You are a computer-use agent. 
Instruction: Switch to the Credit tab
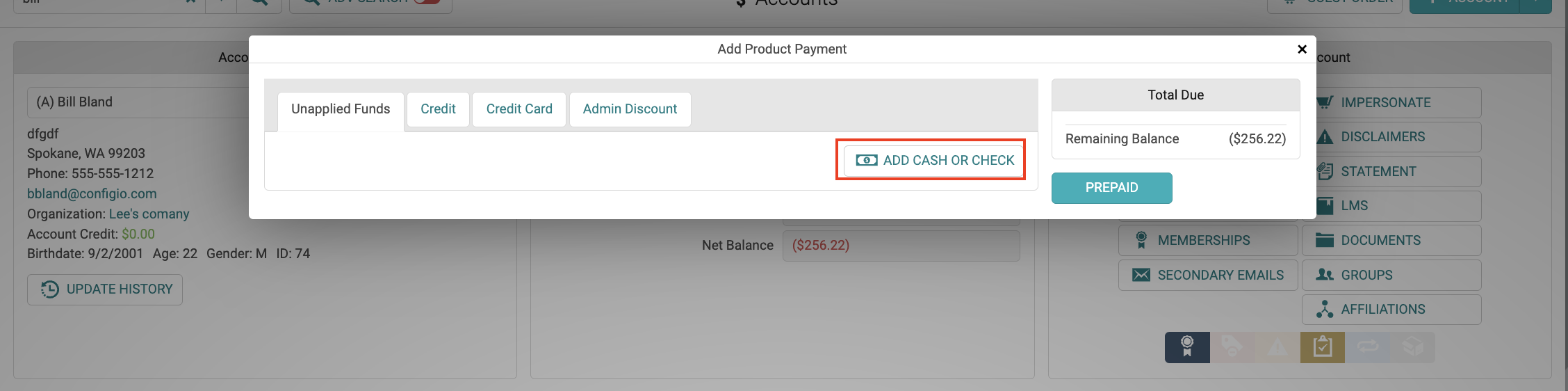click(438, 109)
